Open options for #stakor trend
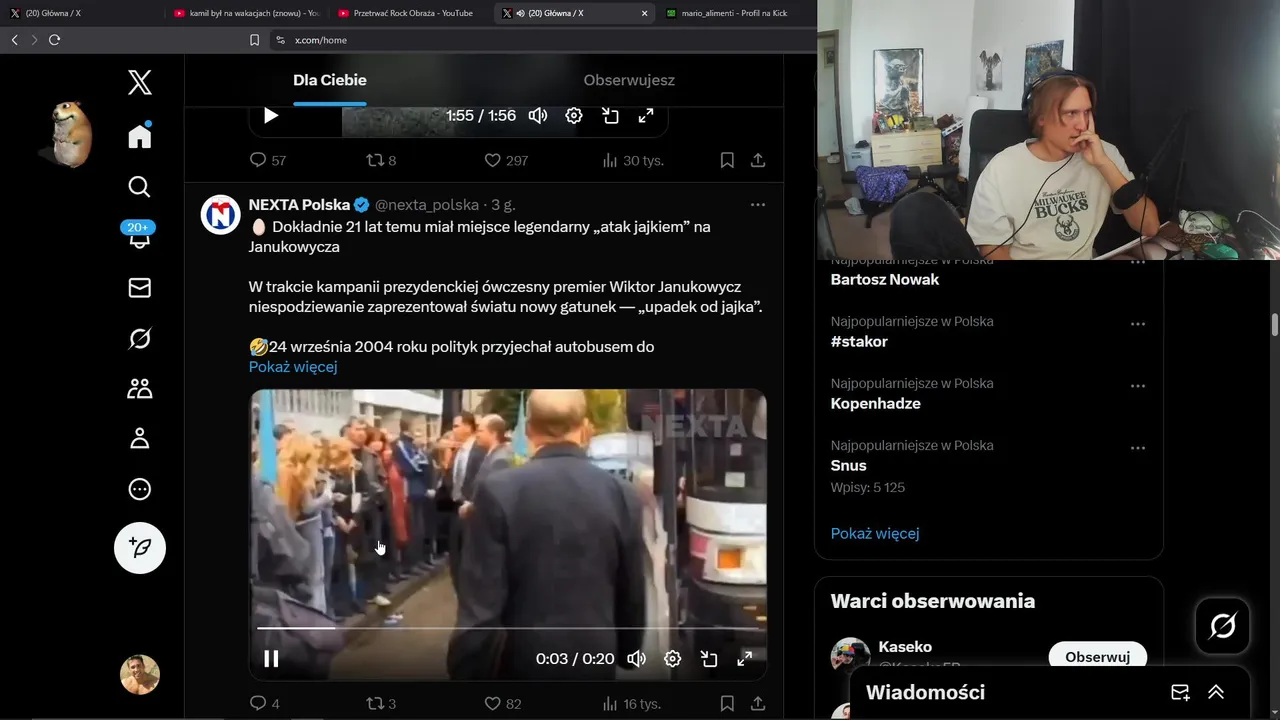Viewport: 1280px width, 720px height. click(1138, 325)
